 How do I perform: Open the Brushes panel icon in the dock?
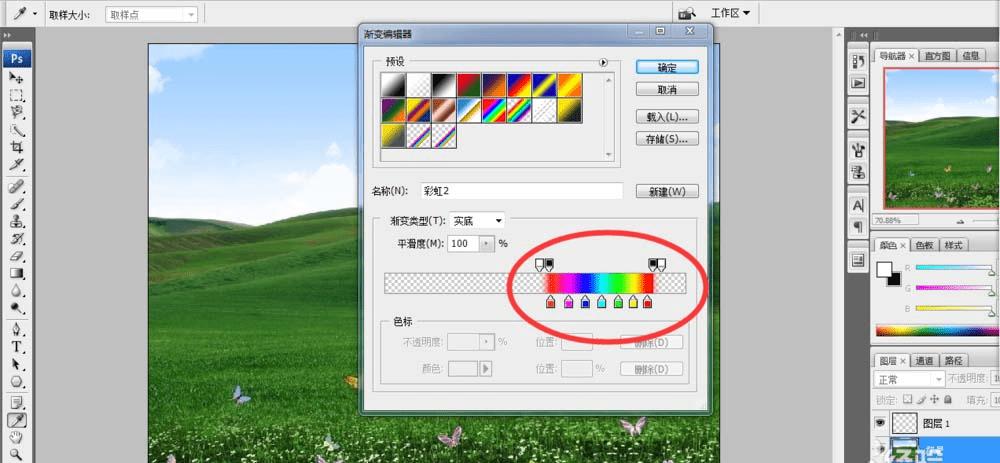858,150
